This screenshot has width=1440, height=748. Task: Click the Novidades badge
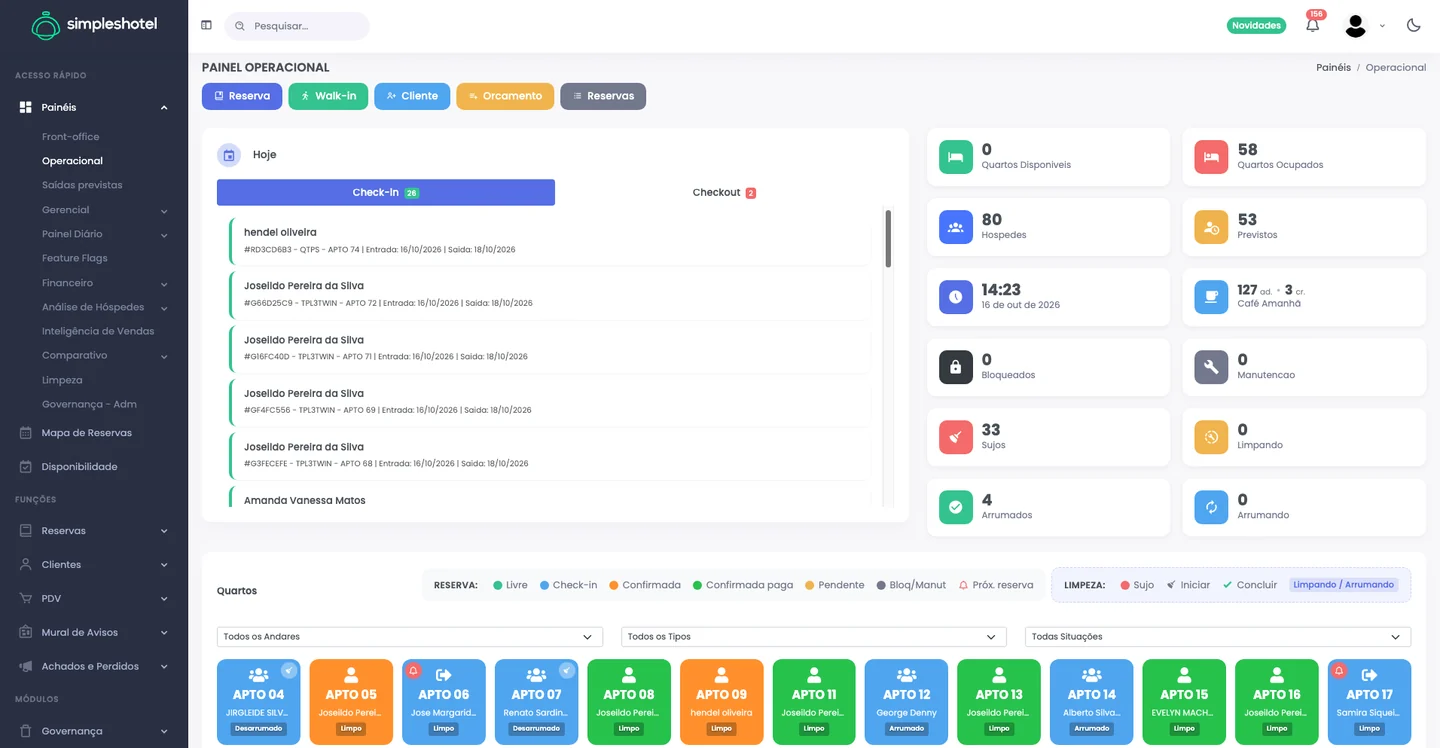[1256, 26]
